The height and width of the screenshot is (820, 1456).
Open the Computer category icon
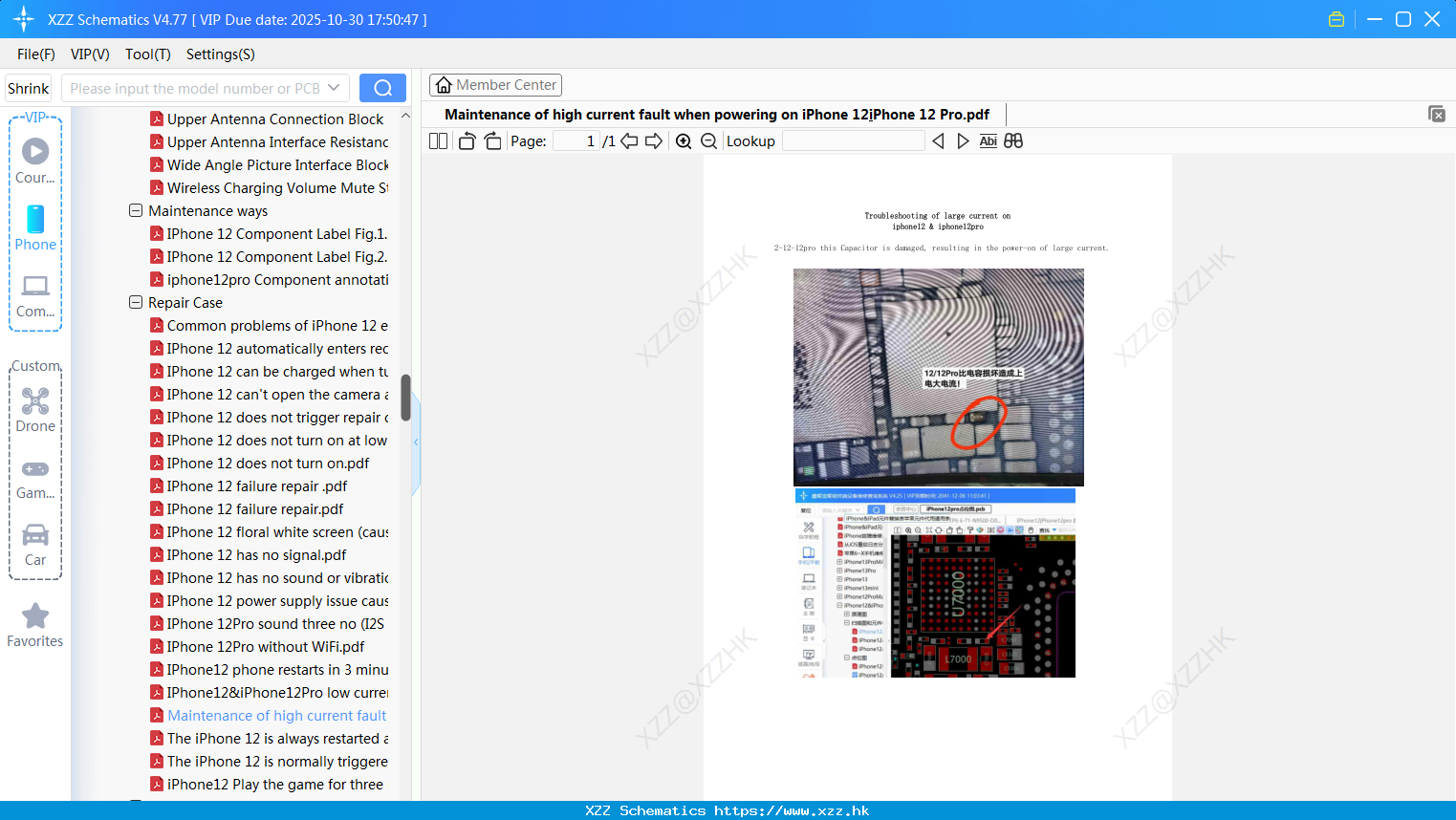[35, 295]
